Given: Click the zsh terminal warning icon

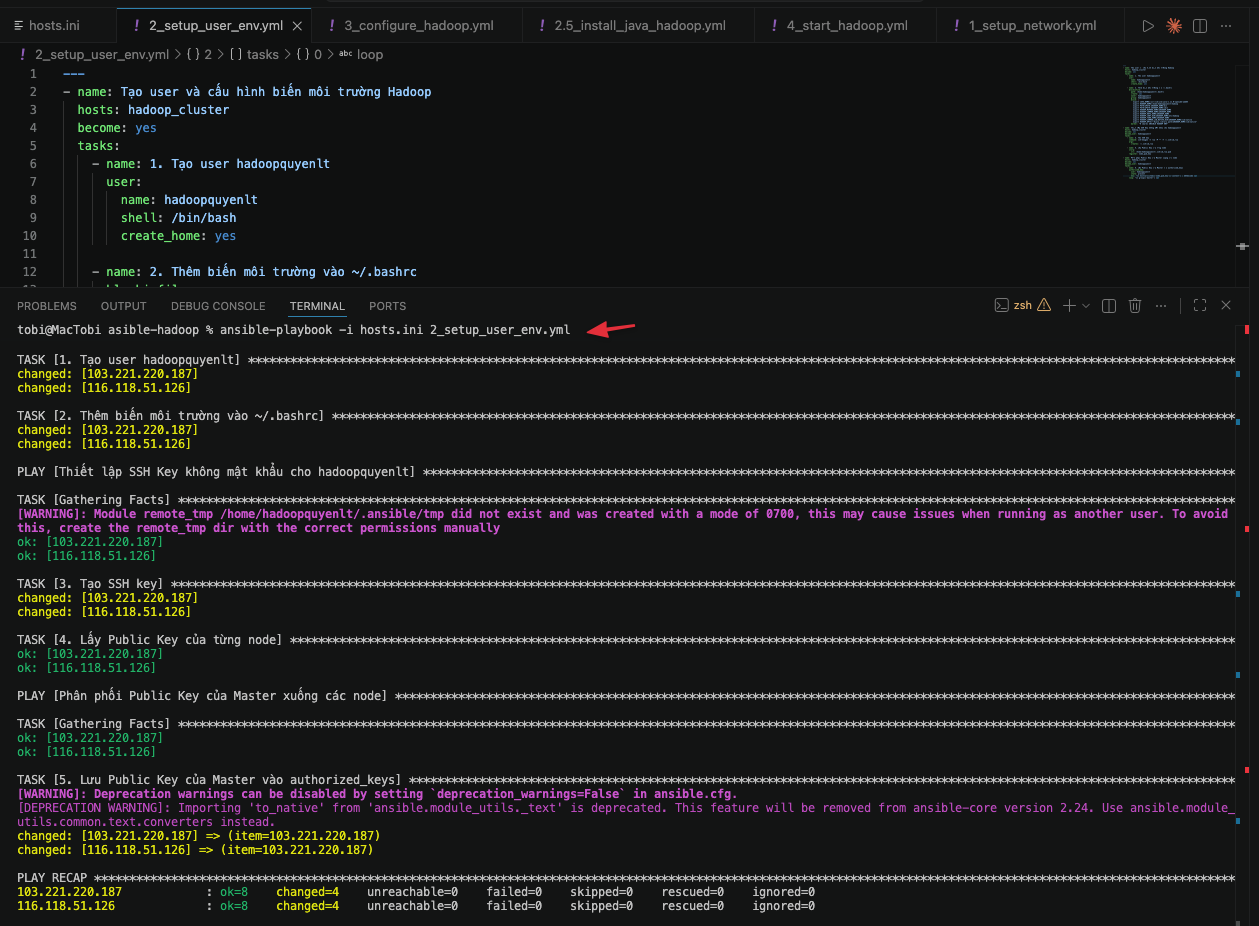Looking at the screenshot, I should tap(1044, 305).
